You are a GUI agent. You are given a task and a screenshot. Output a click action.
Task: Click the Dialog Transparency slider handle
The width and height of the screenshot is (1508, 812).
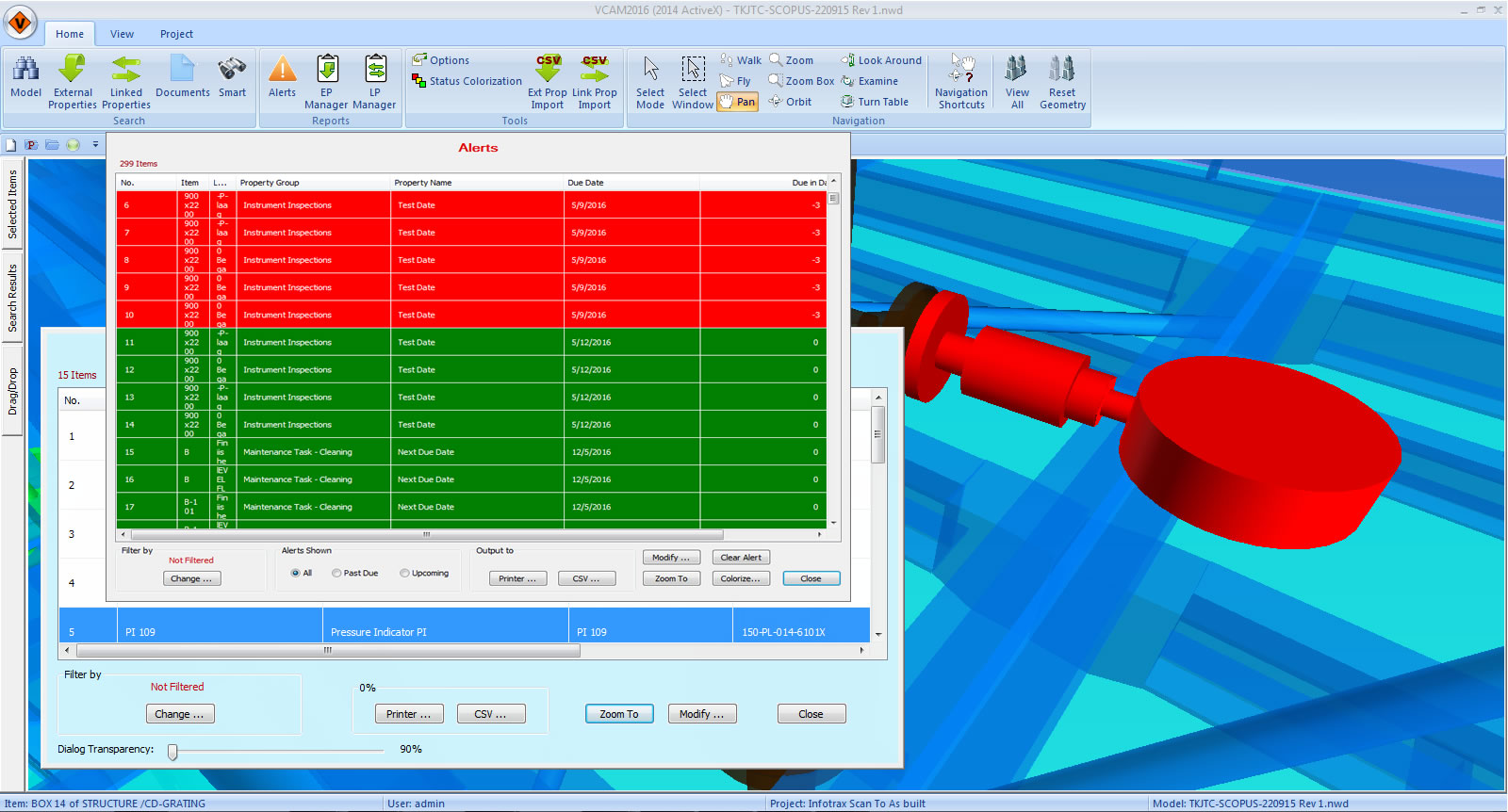(x=172, y=751)
